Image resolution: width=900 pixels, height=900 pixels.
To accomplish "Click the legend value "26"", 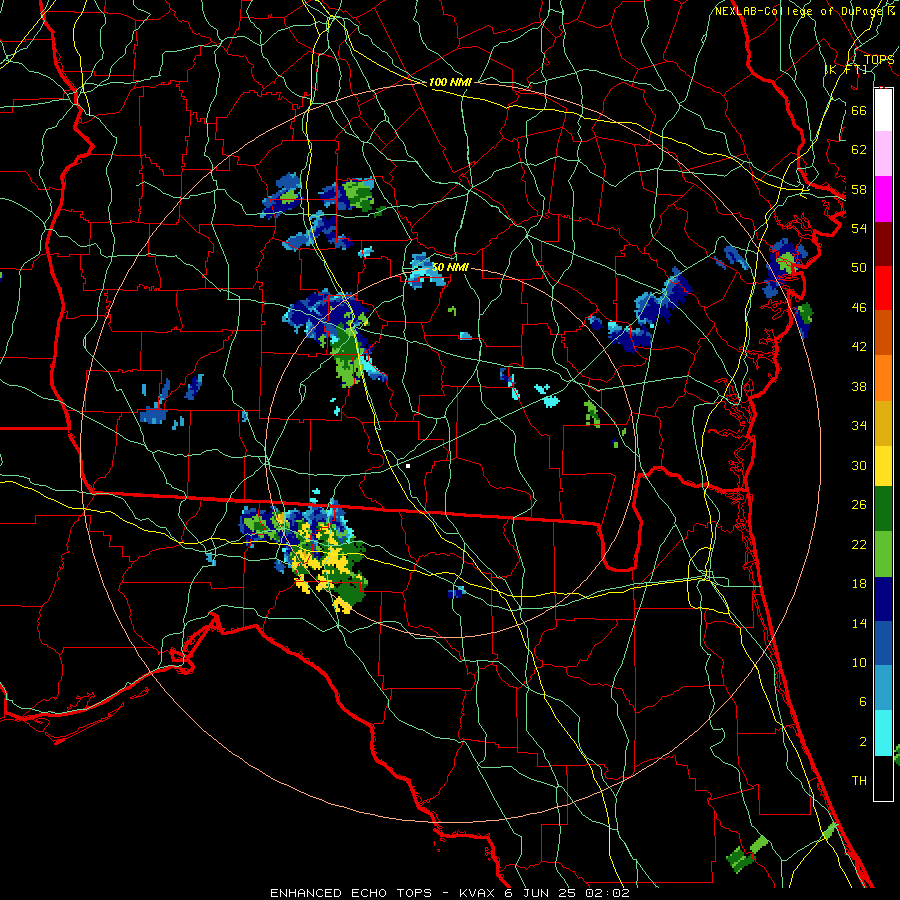I will point(859,505).
